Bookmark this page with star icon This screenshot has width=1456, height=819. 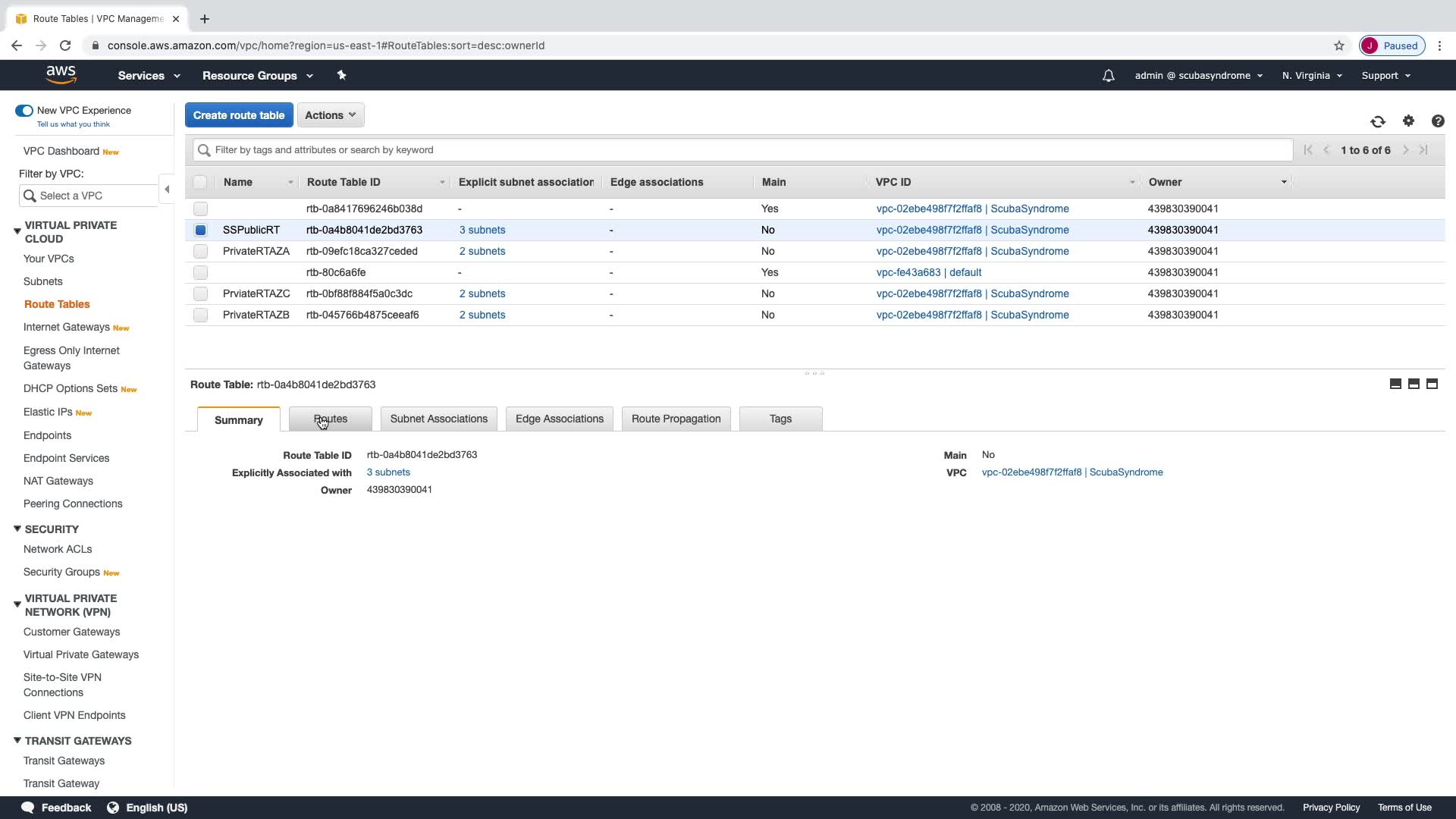[1338, 45]
